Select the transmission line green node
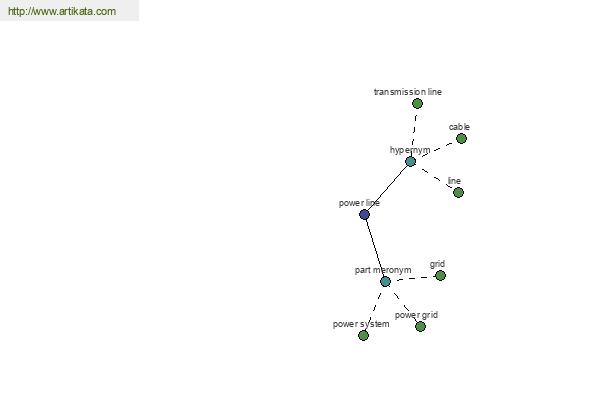Viewport: 600px width, 400px height. (x=417, y=103)
